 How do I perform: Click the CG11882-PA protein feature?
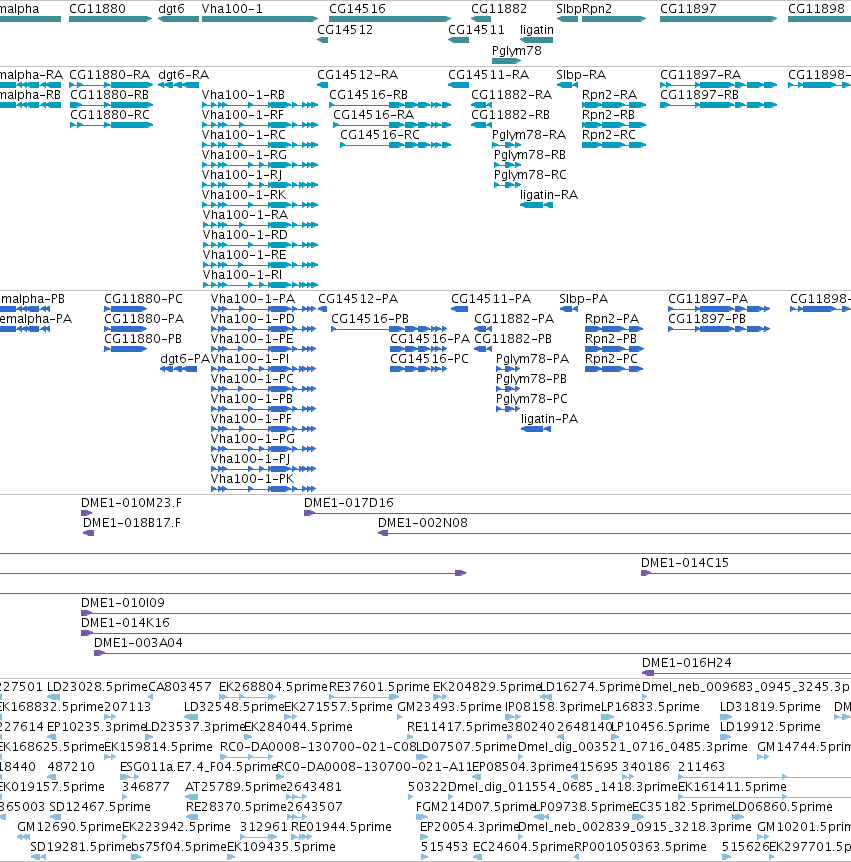483,329
